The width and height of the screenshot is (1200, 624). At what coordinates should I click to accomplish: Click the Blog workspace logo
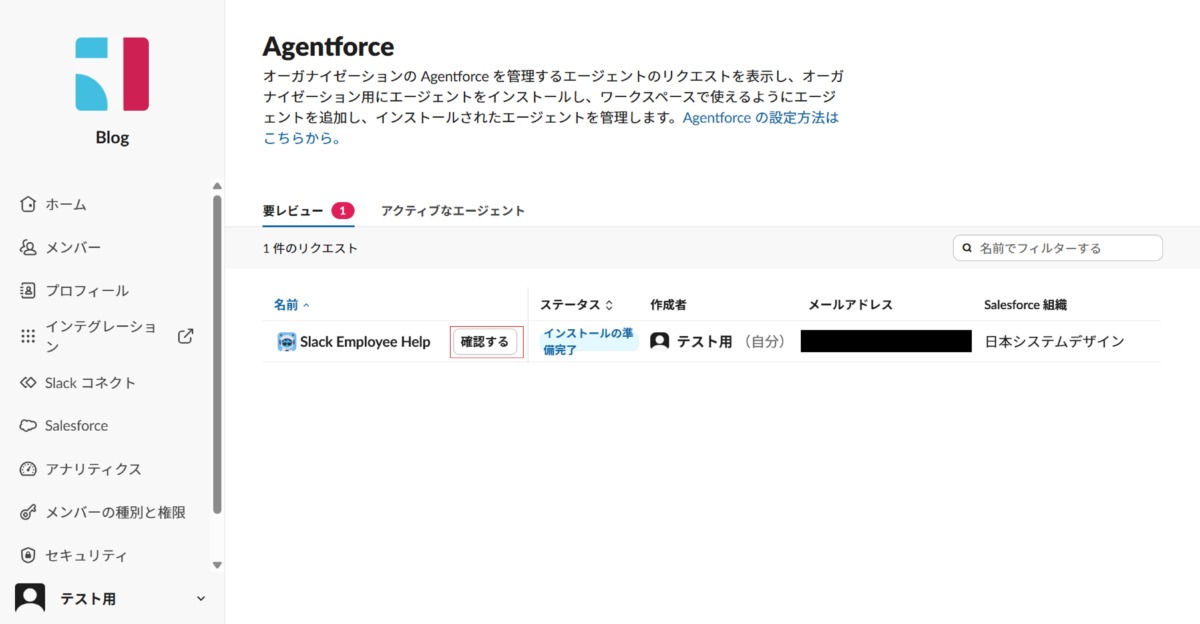point(112,74)
